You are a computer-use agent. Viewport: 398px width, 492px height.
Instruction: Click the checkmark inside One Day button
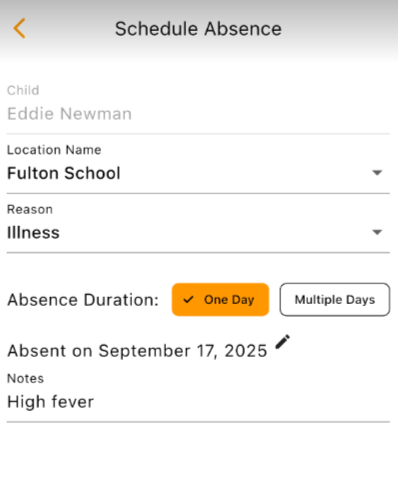[188, 300]
